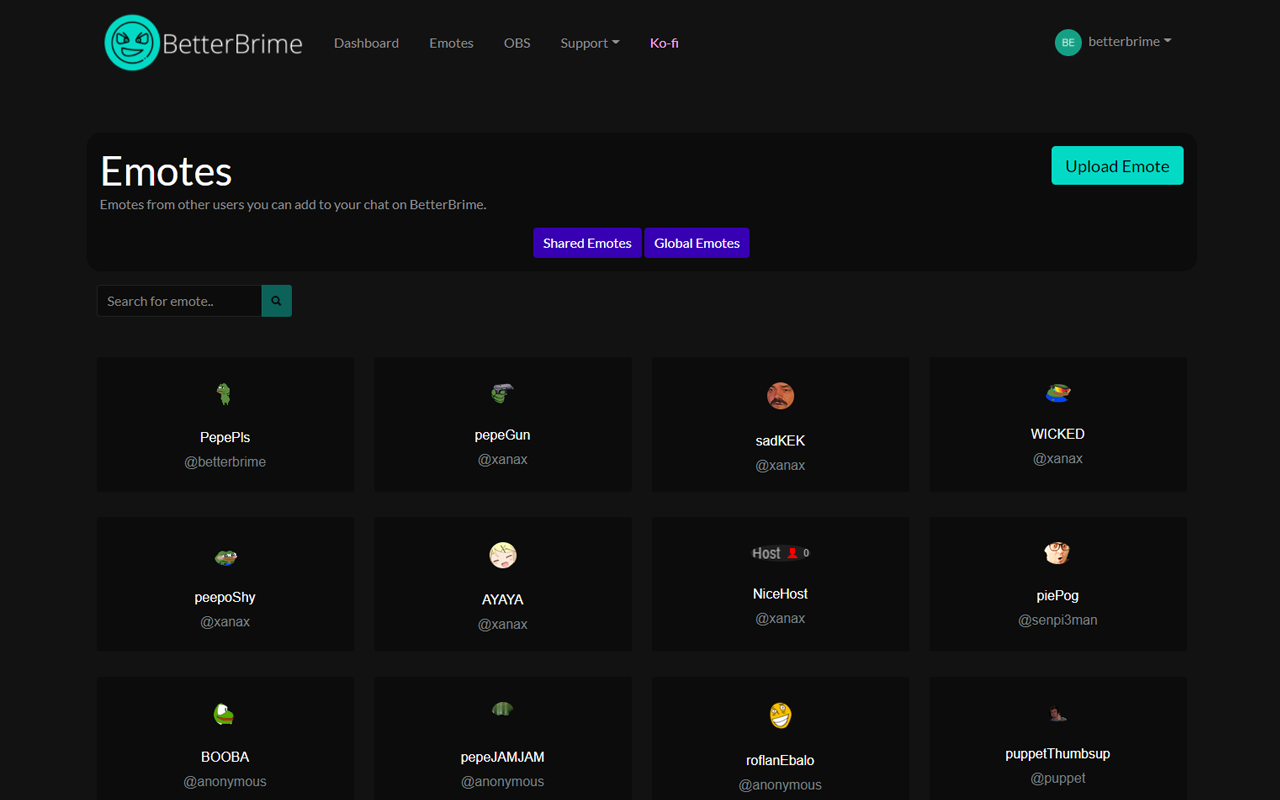Expand the Support dropdown menu
This screenshot has height=800, width=1280.
(x=590, y=43)
